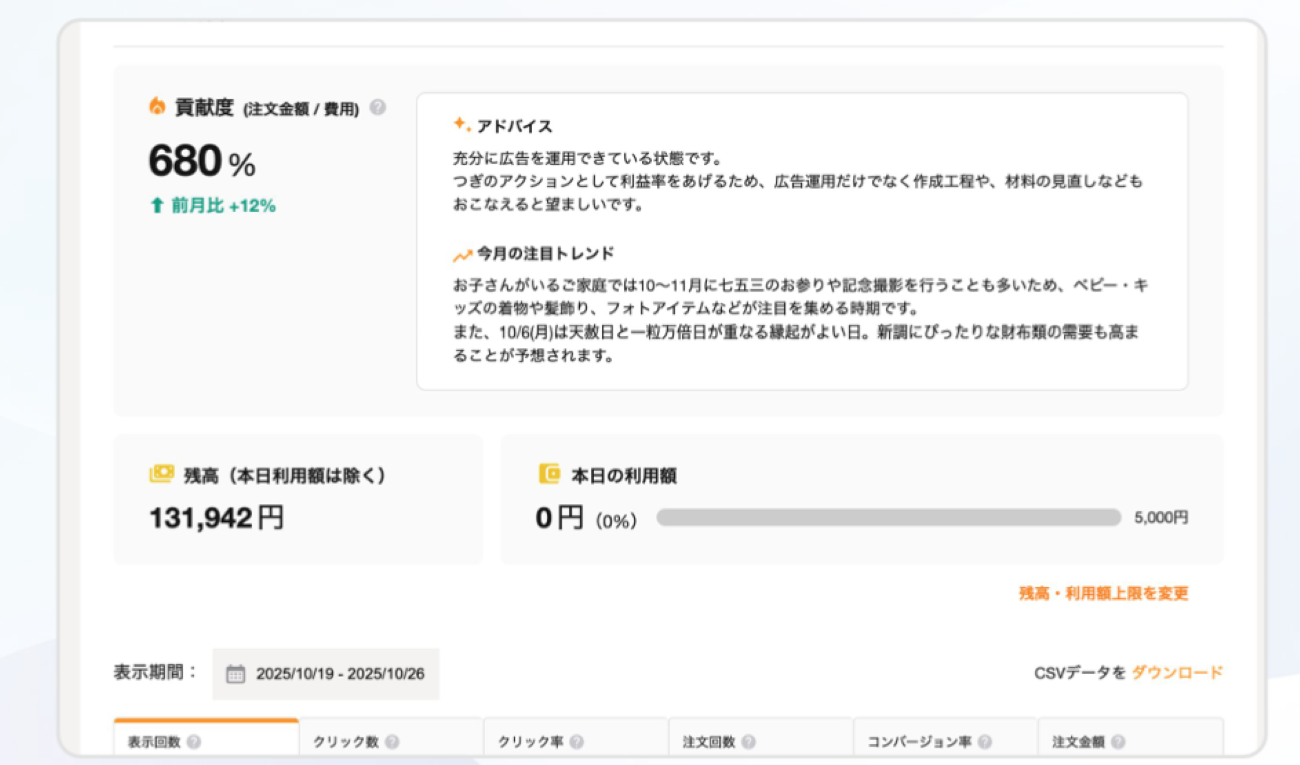Open the help tooltip for クリック数
1300x765 pixels.
[x=392, y=742]
